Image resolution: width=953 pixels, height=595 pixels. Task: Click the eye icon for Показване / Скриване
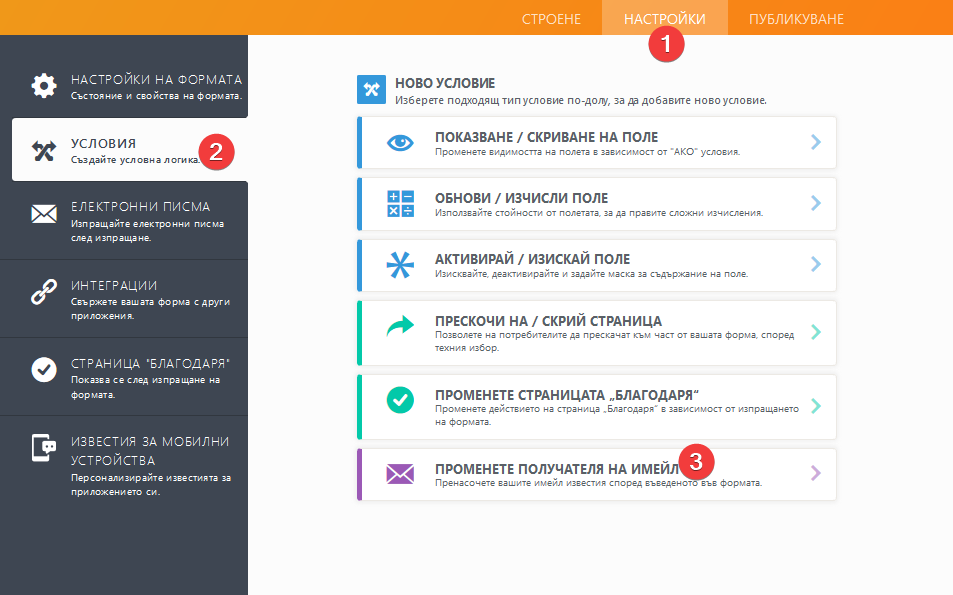pos(400,142)
